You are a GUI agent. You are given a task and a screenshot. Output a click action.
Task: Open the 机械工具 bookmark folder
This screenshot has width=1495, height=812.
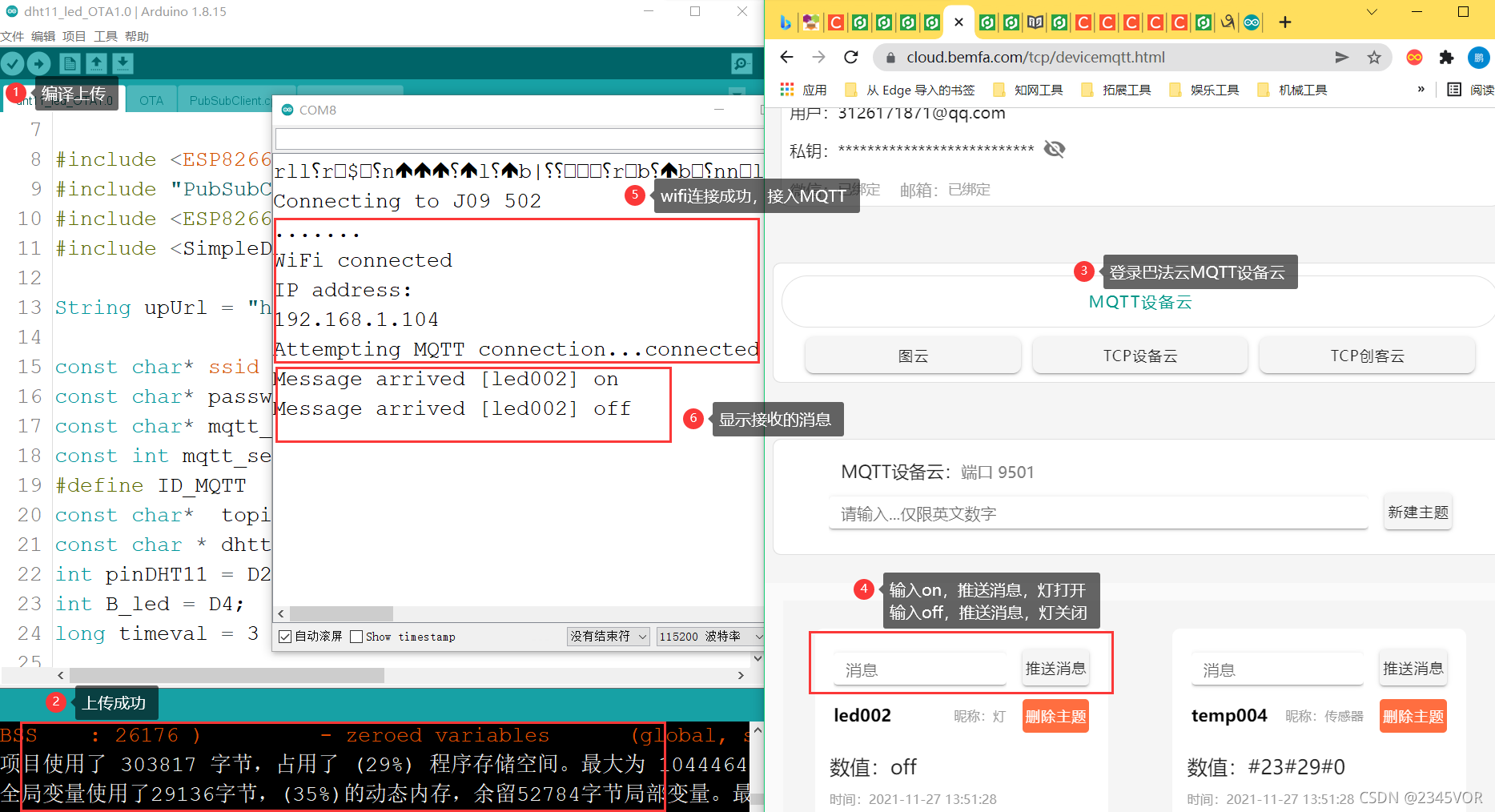[1292, 90]
